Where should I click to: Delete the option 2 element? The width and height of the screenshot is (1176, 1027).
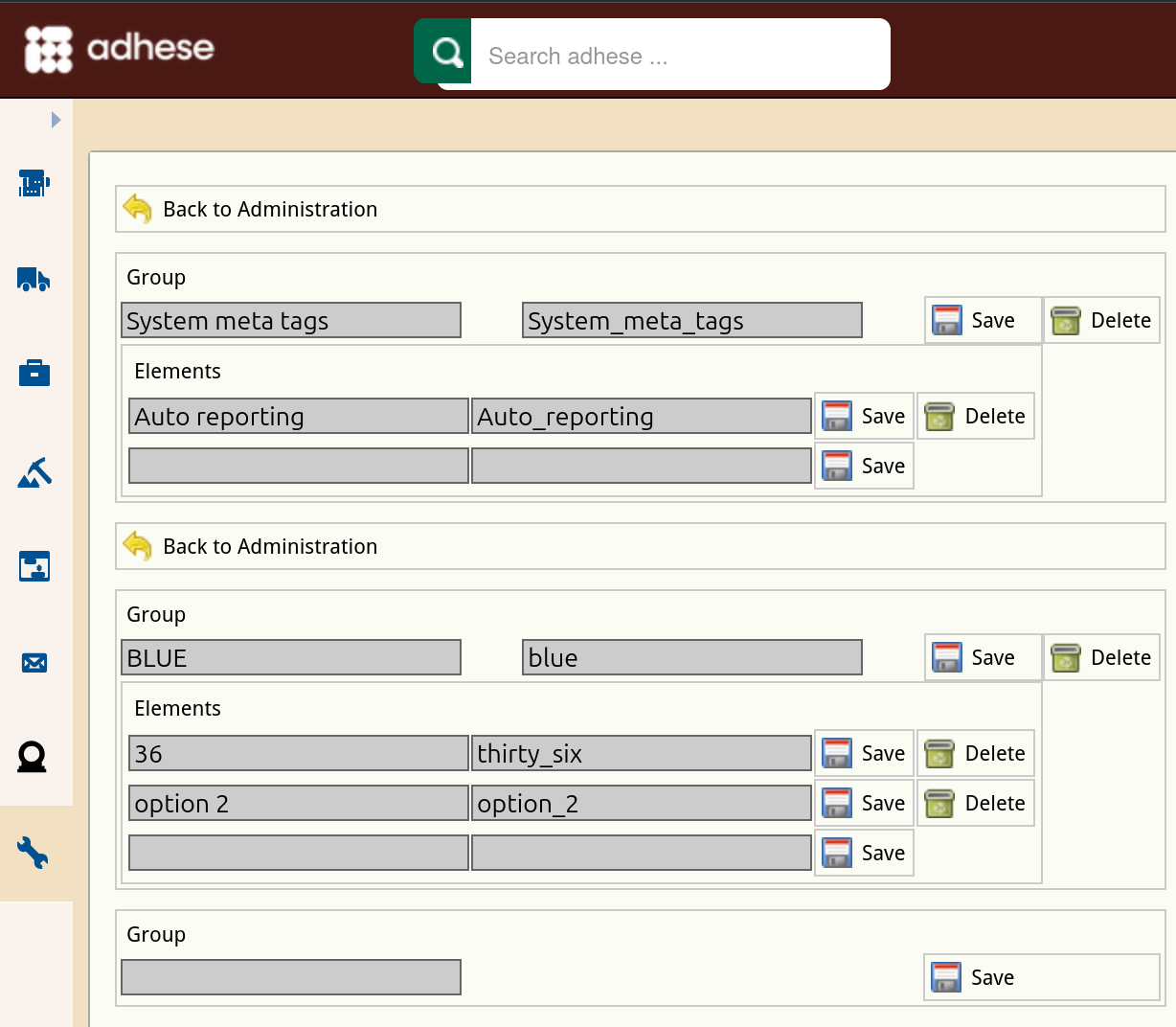point(975,804)
